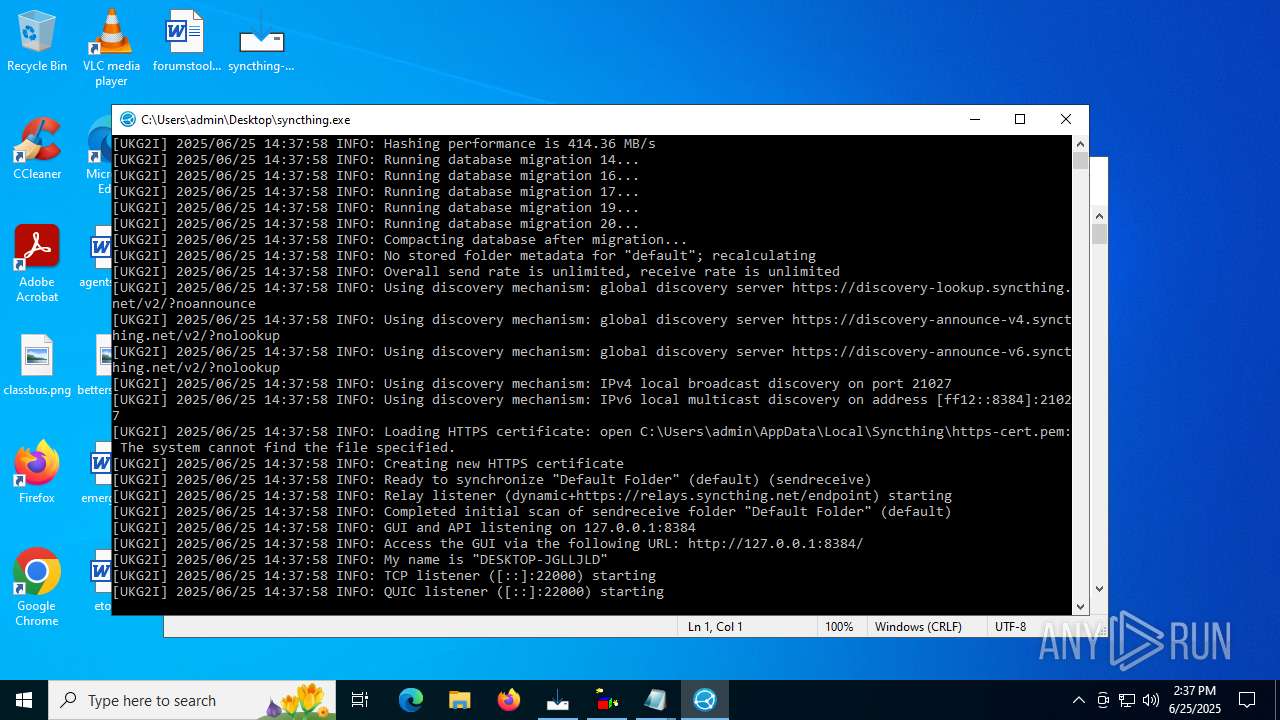1280x720 pixels.
Task: Click the "GUI and API listening on 127.0.0.1:8384" line
Action: [x=404, y=528]
